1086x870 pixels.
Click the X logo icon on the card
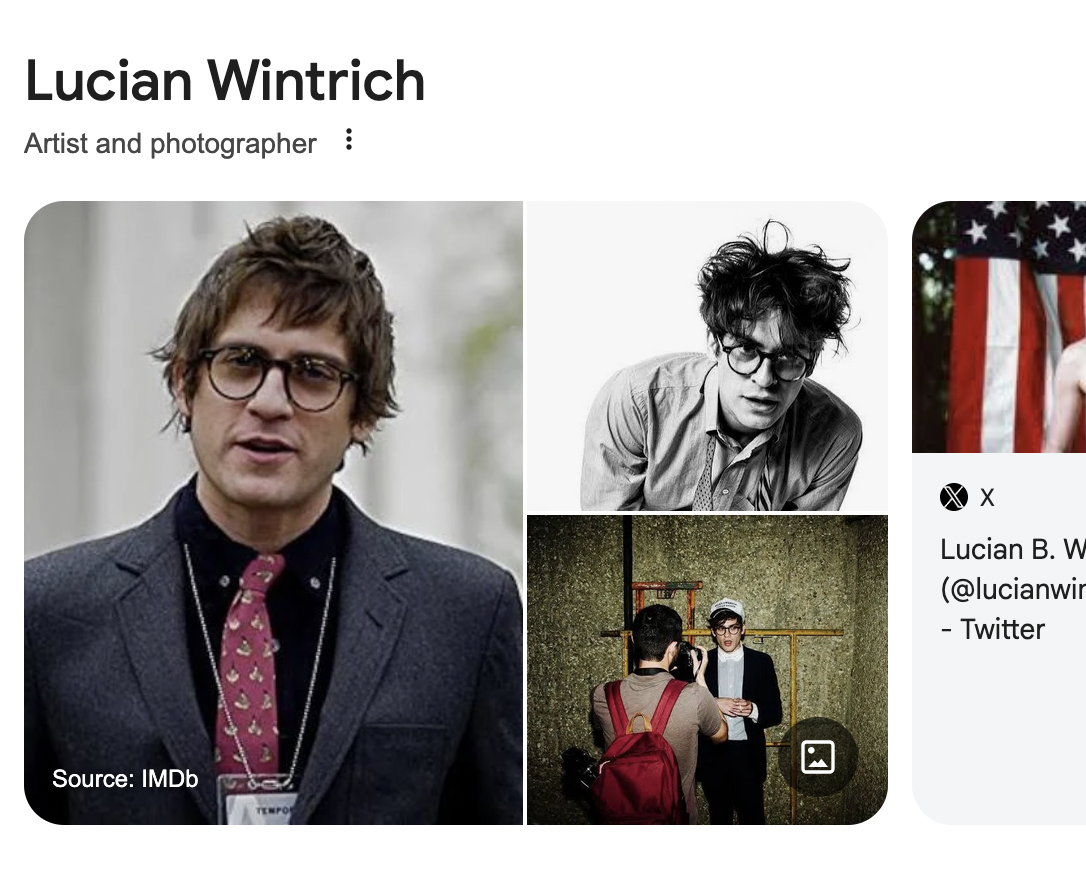tap(954, 497)
